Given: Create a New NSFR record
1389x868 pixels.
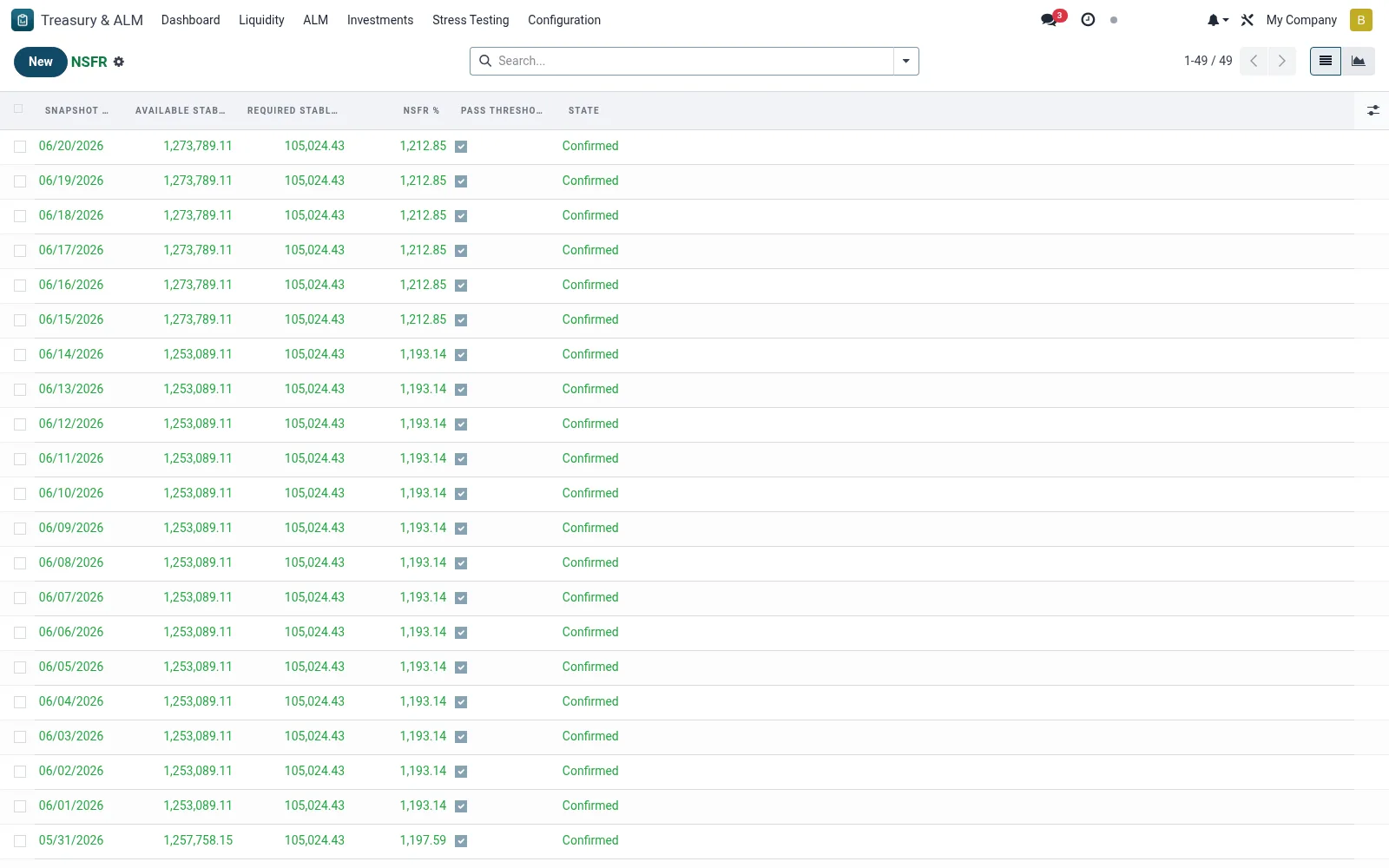Looking at the screenshot, I should [x=41, y=62].
